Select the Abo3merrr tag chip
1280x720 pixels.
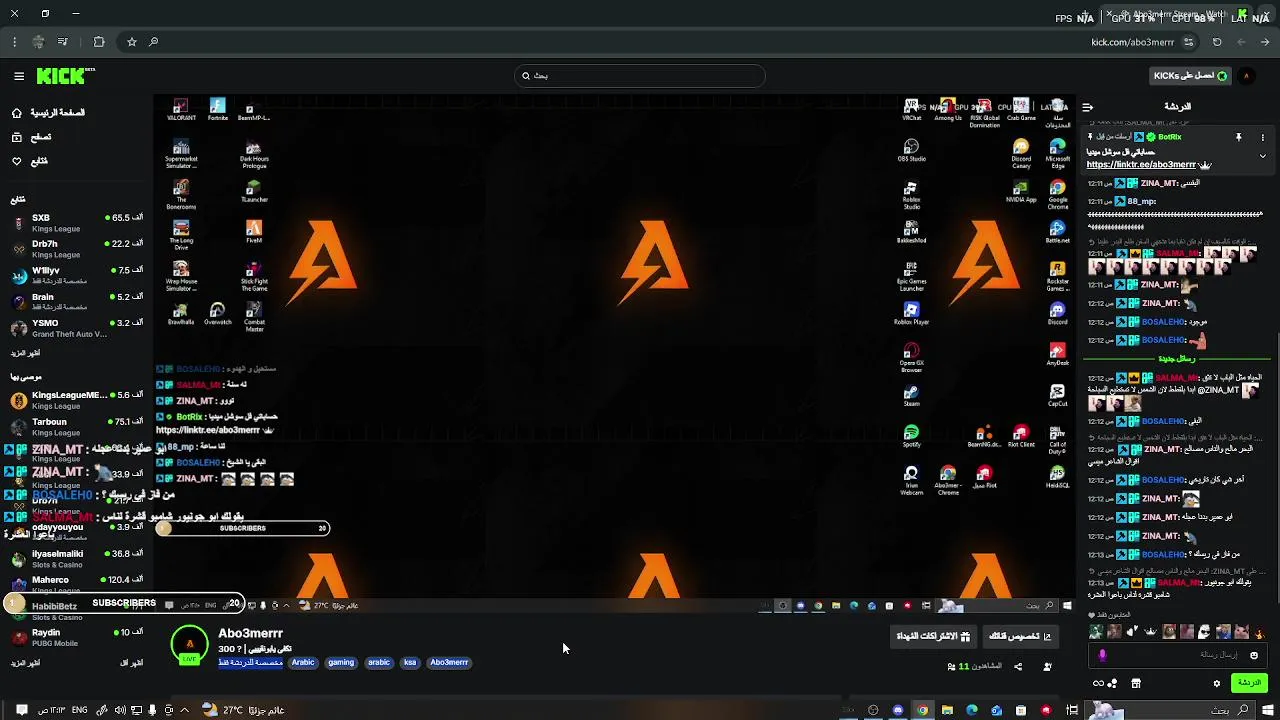pos(449,662)
